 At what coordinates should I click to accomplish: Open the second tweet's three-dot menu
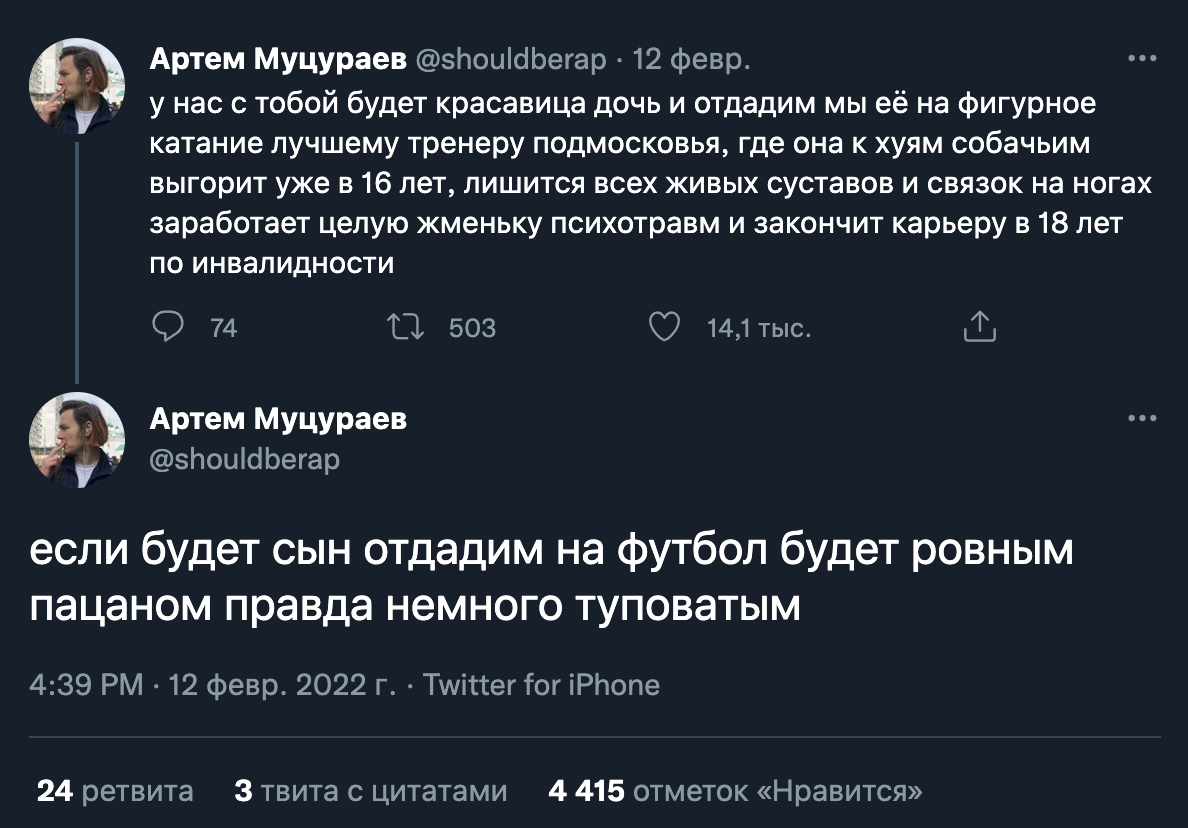(1141, 419)
